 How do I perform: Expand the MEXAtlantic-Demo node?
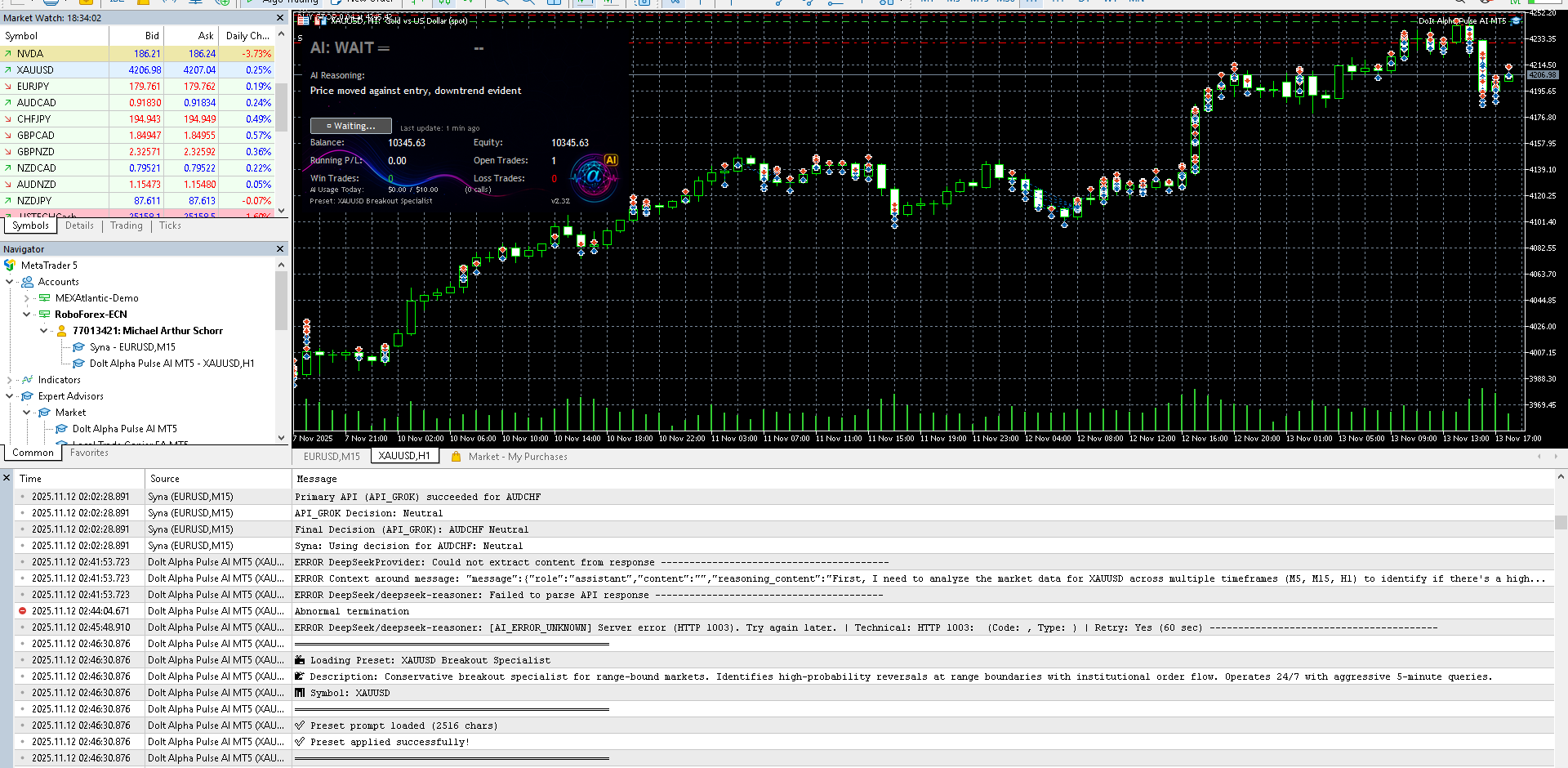point(27,298)
